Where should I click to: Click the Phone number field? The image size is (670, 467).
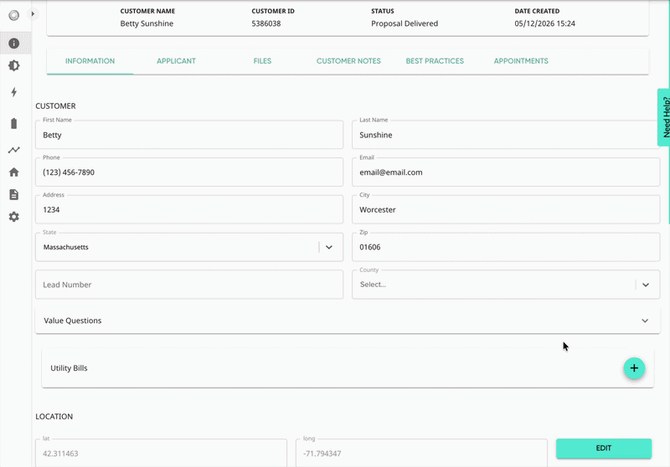[x=189, y=172]
